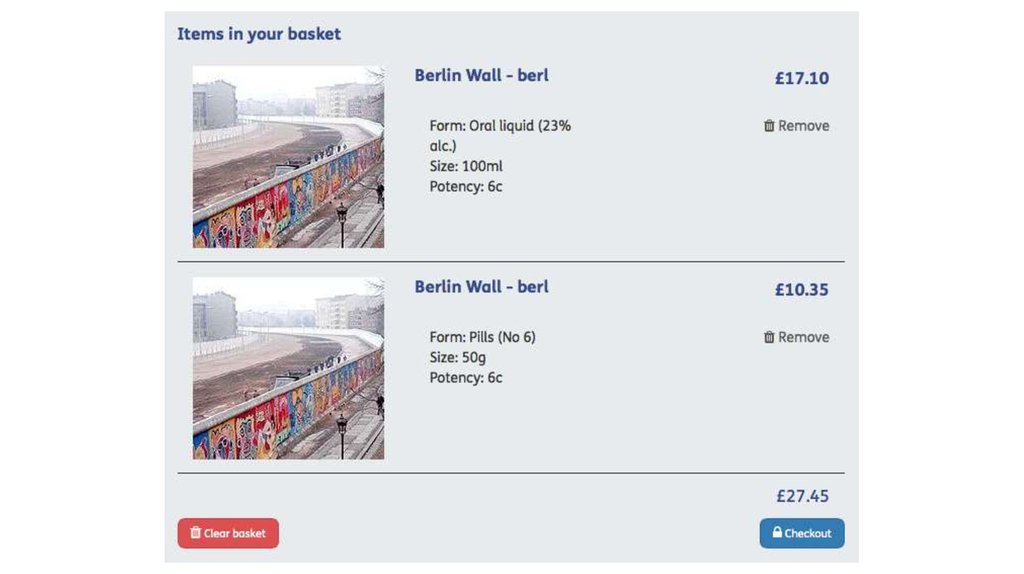Select the £10.35 price
Screen dimensions: 1024x574
[801, 290]
